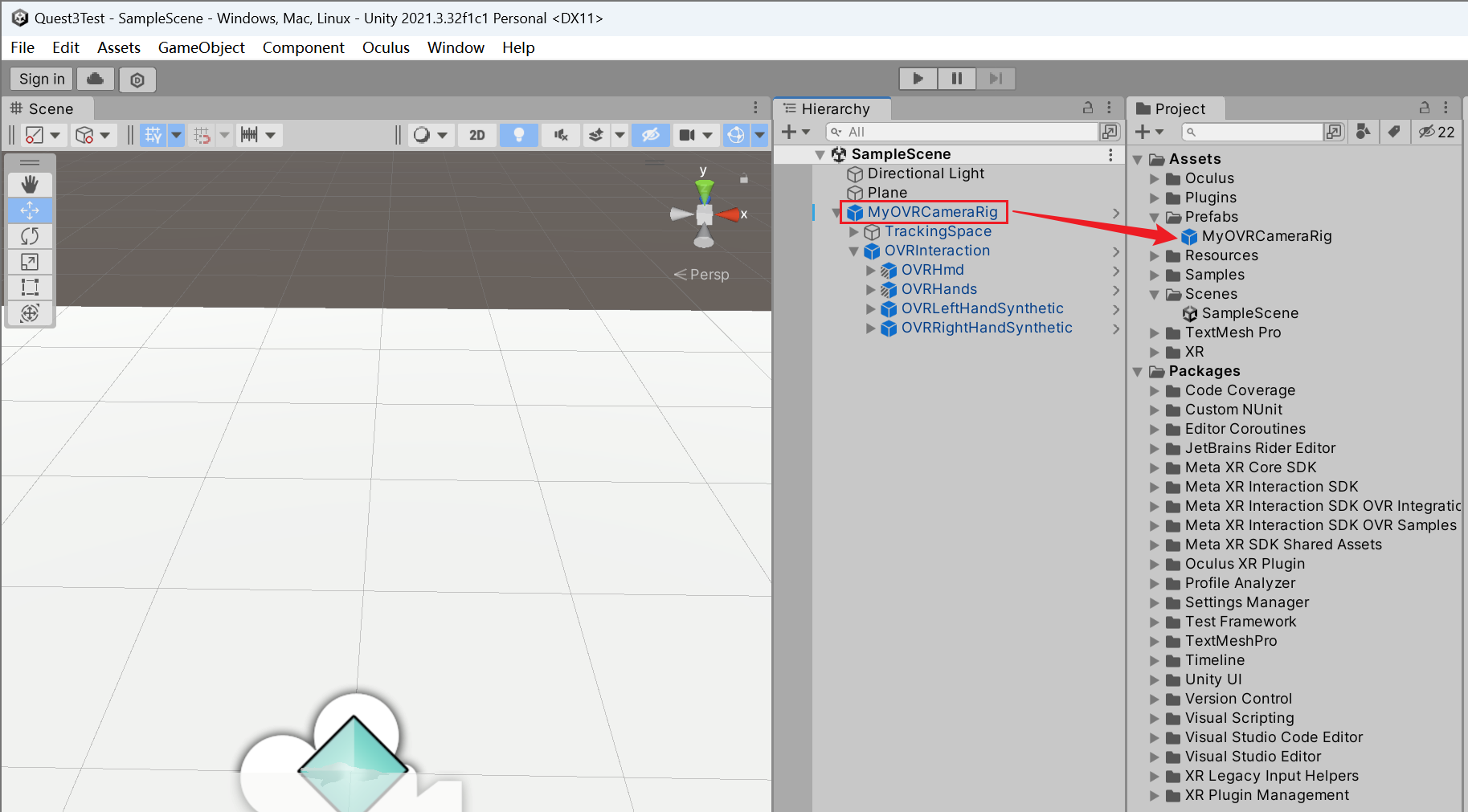The height and width of the screenshot is (812, 1468).
Task: Open the Scene view three-dot options
Action: [x=755, y=108]
